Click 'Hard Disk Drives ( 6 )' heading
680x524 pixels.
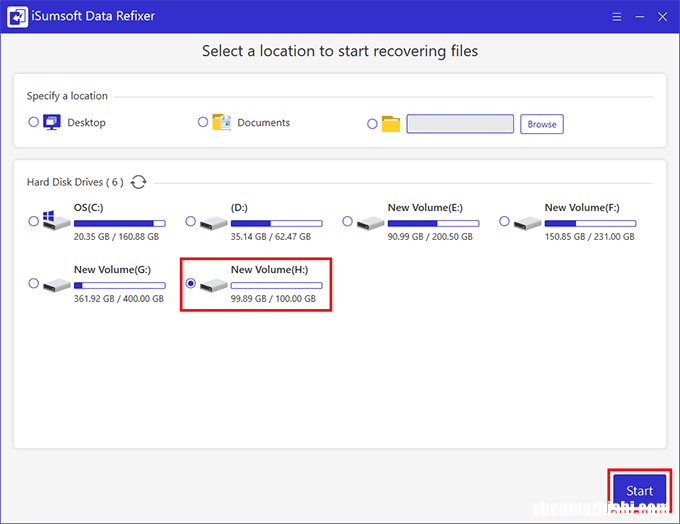click(75, 182)
